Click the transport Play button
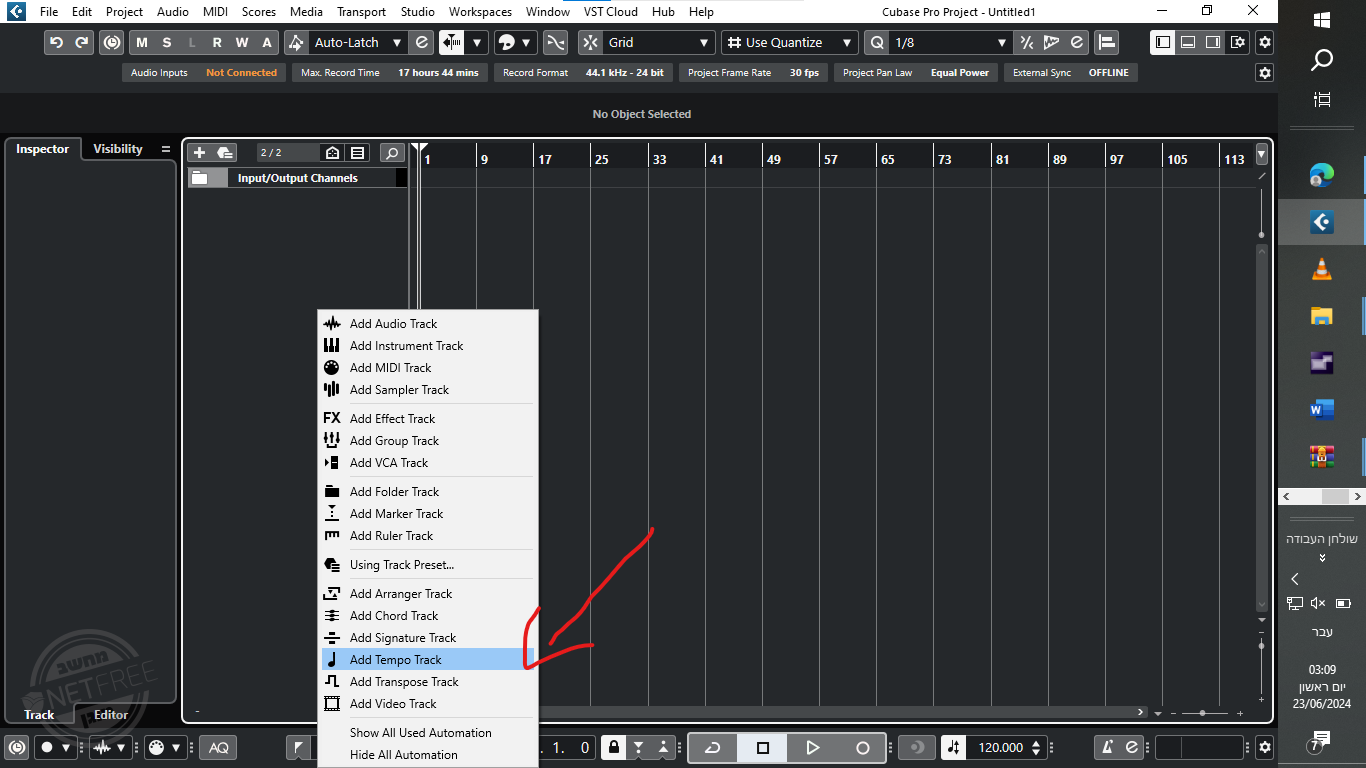This screenshot has height=768, width=1366. 813,747
